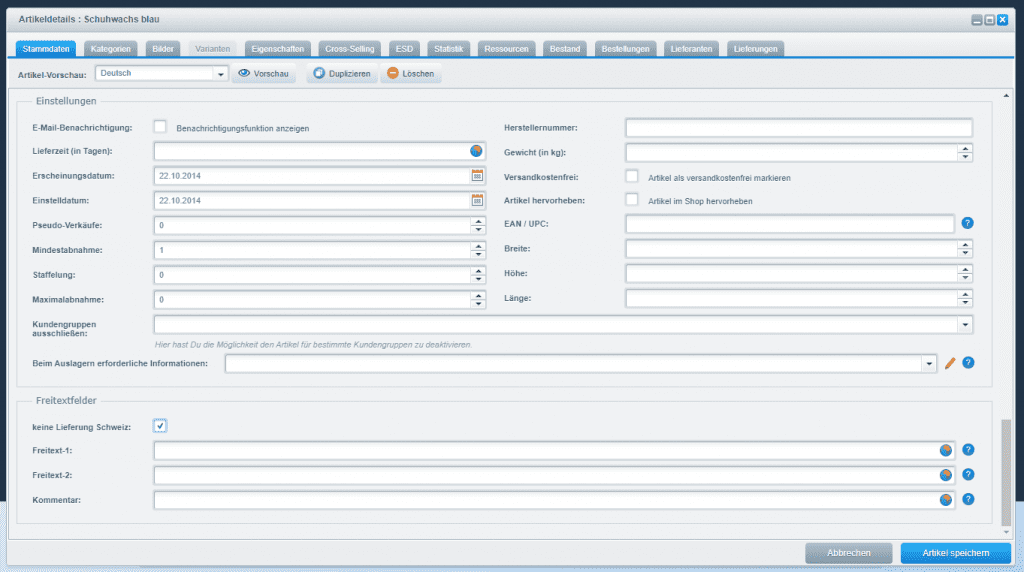The height and width of the screenshot is (572, 1024).
Task: Switch to the Kategorien tab
Action: [109, 48]
